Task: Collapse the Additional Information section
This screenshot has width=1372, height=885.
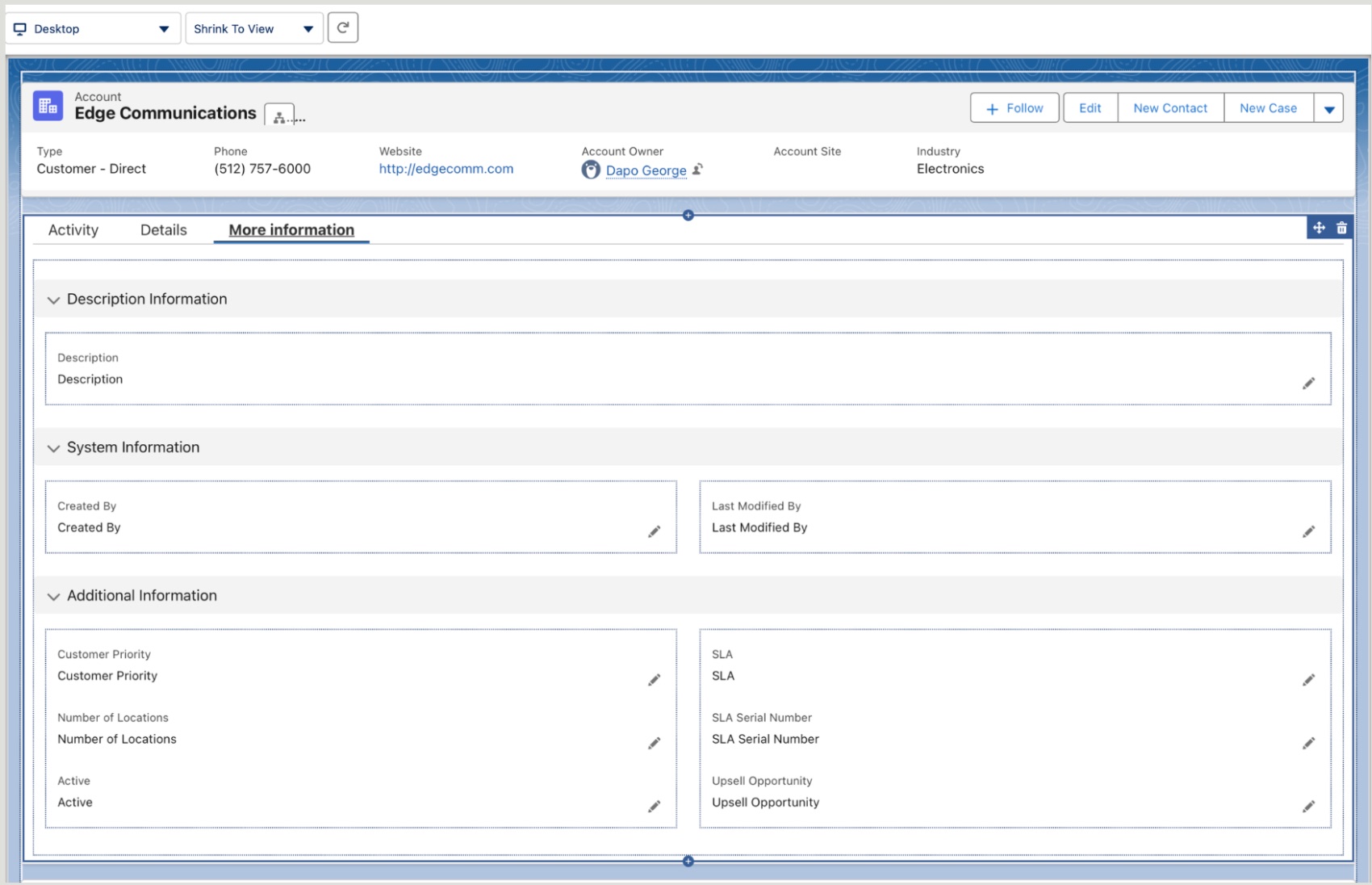Action: pos(53,597)
